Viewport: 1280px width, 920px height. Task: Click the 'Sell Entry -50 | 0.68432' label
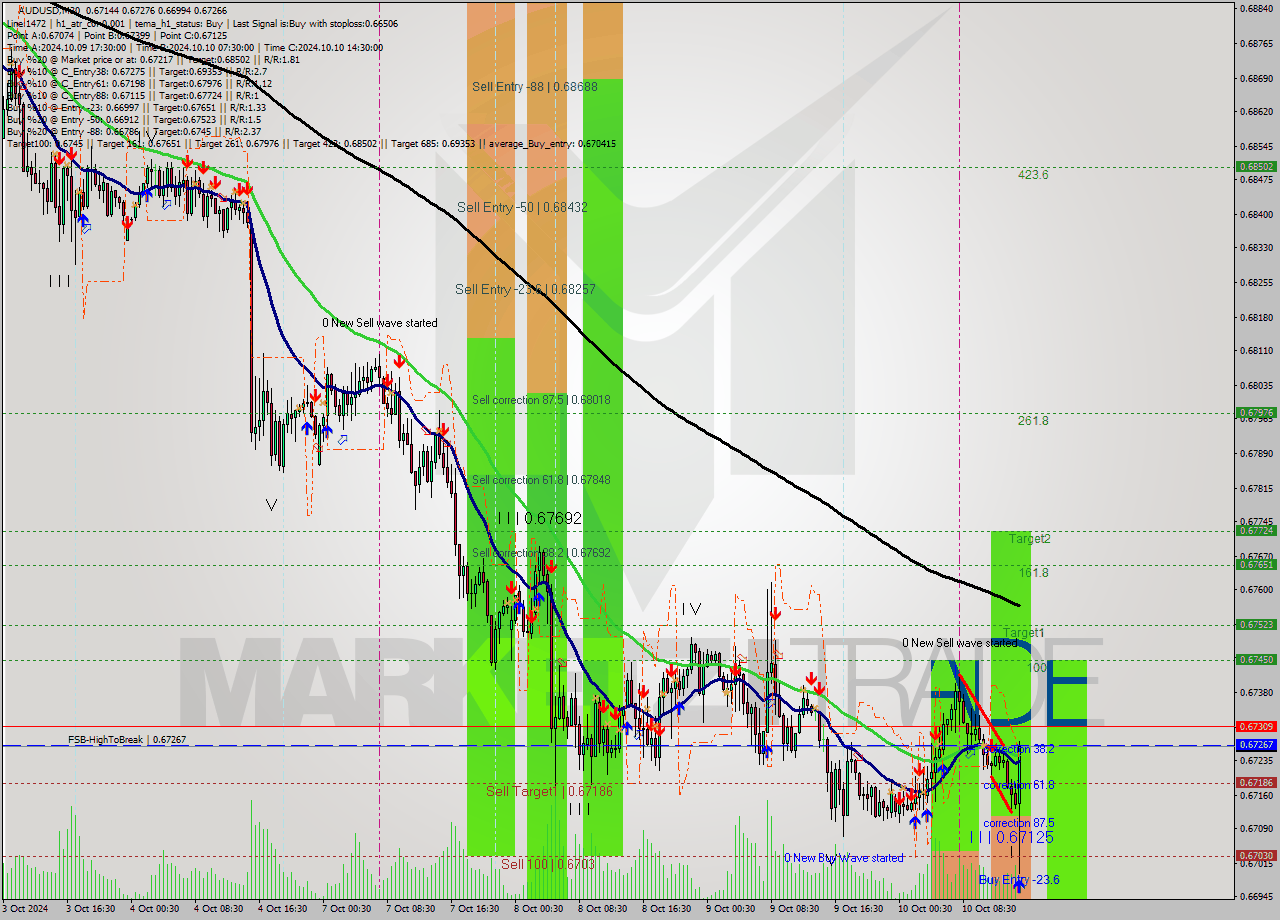[x=522, y=207]
